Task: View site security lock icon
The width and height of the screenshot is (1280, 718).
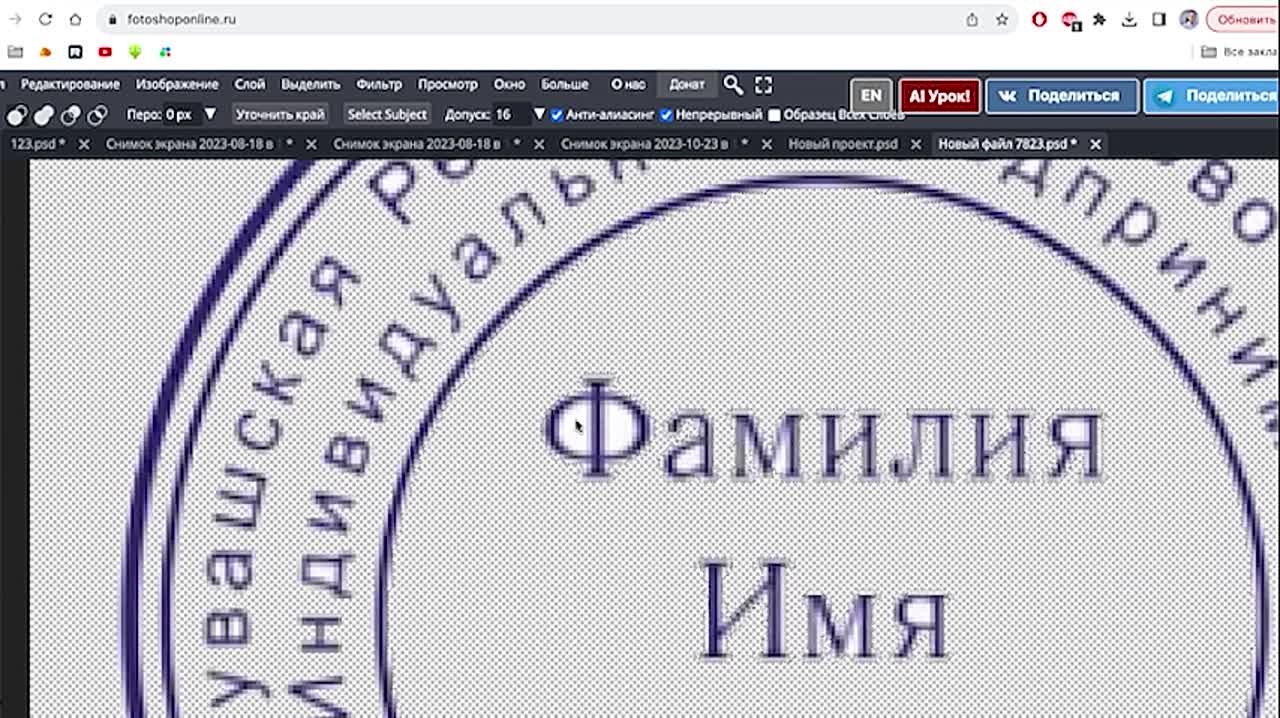Action: tap(112, 19)
